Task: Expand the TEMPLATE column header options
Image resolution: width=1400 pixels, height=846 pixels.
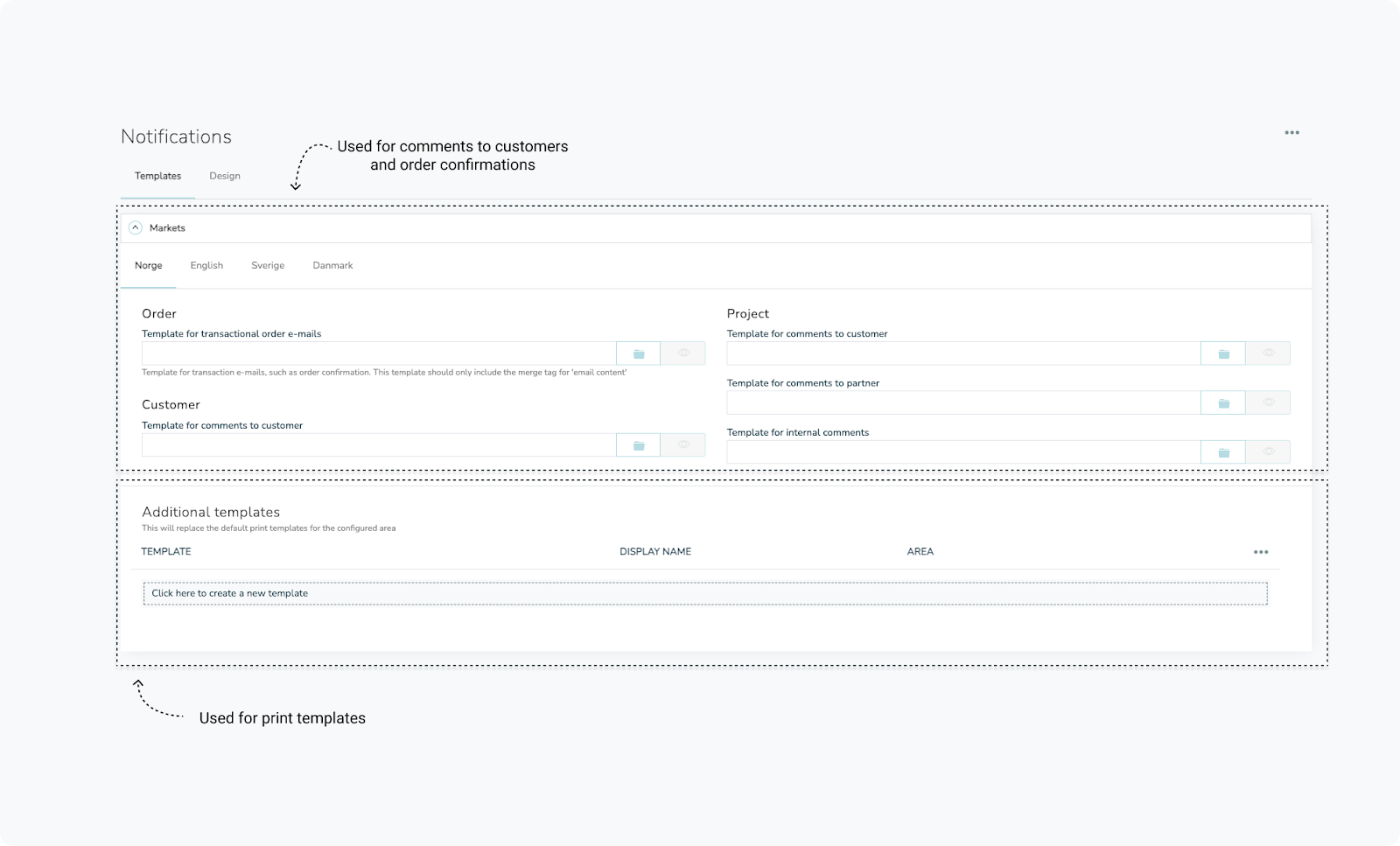Action: click(x=166, y=551)
